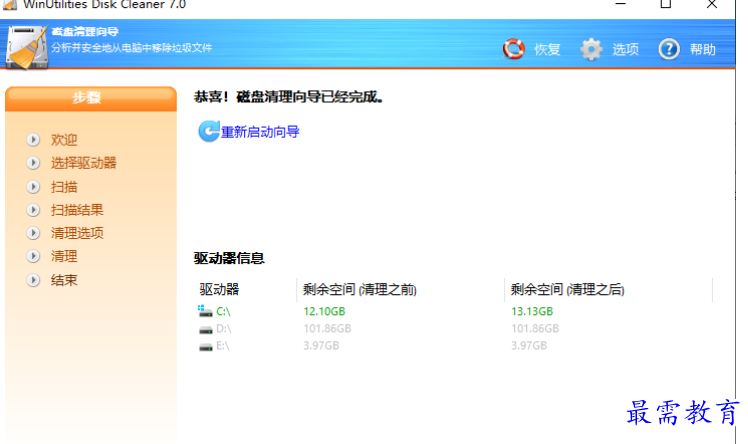The image size is (748, 444).
Task: Click the arrow icon beside 欢迎
Action: point(33,139)
